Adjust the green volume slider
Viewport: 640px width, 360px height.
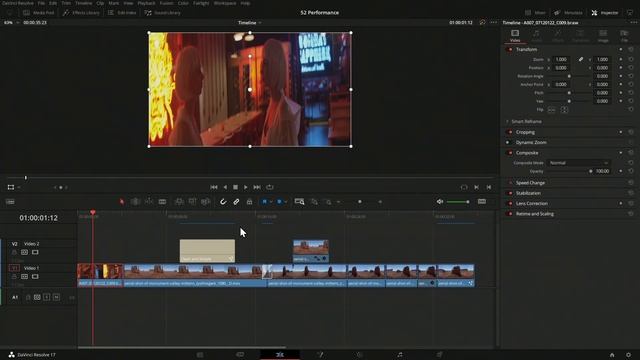(458, 202)
